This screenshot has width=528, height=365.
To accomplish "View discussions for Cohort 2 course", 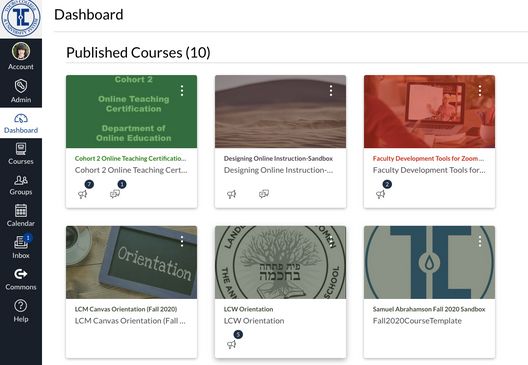I will pyautogui.click(x=115, y=194).
